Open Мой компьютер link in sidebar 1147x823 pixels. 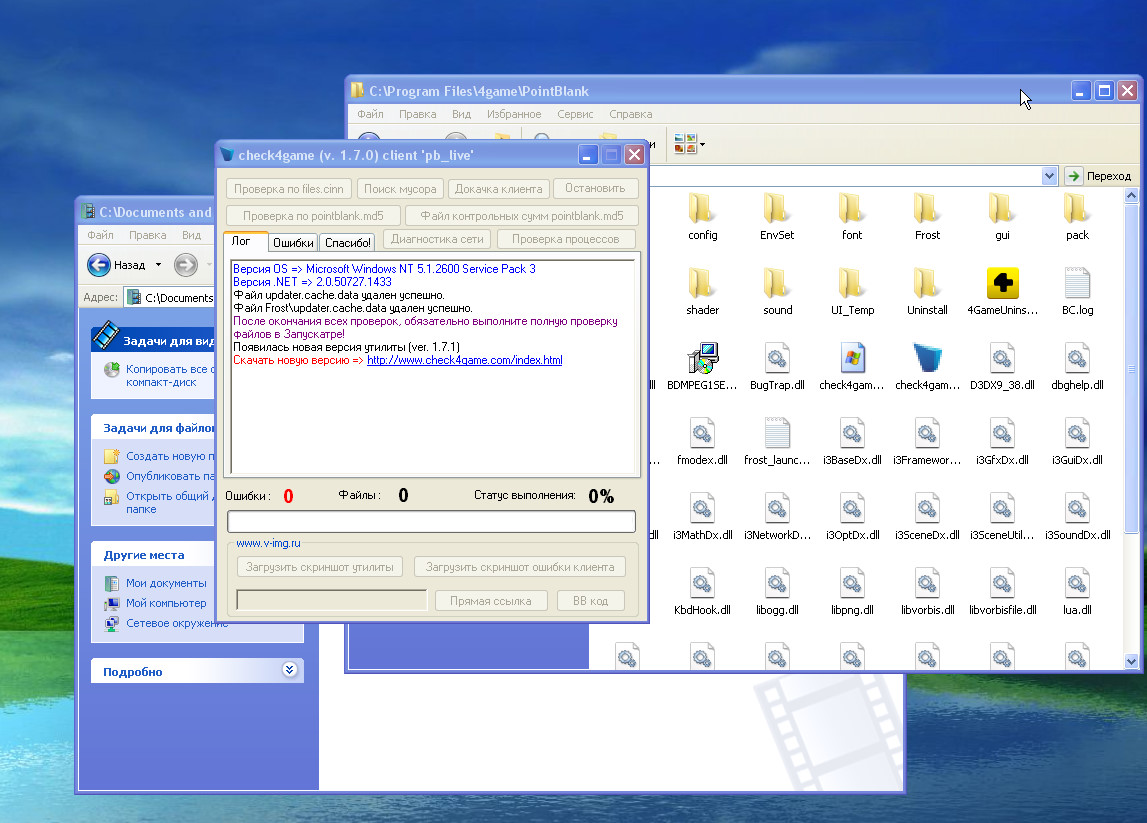(x=166, y=603)
